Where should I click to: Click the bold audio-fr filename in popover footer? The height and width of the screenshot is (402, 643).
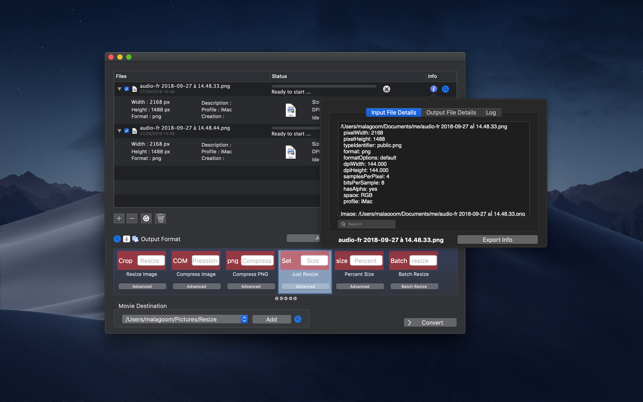391,240
